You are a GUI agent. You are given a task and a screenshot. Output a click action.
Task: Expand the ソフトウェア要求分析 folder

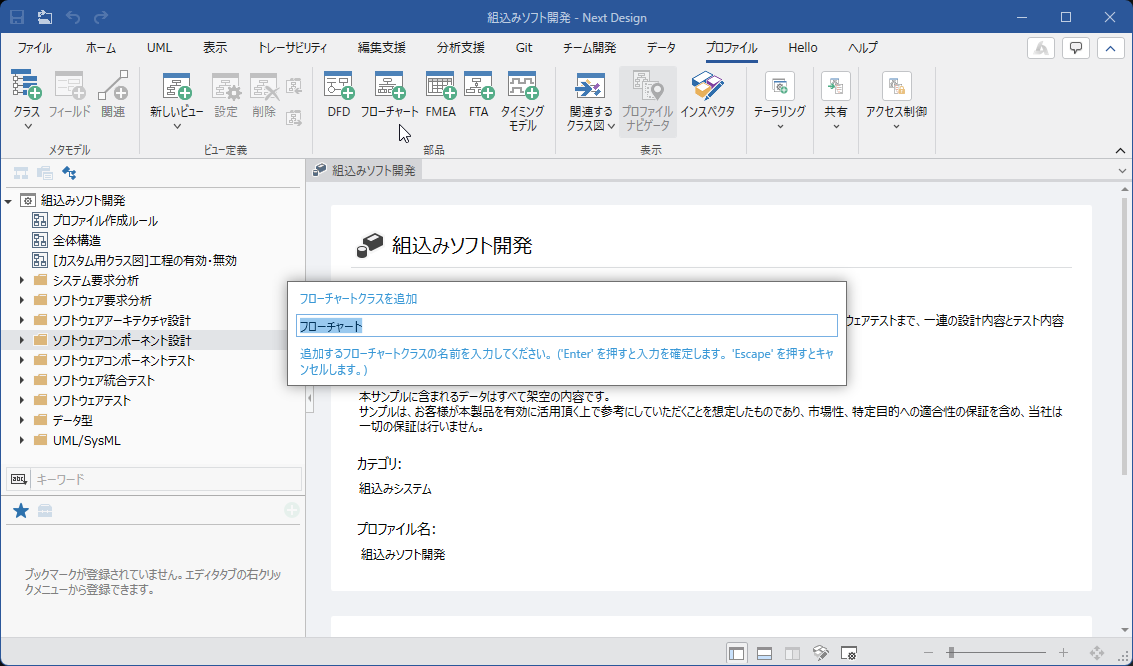coord(22,300)
